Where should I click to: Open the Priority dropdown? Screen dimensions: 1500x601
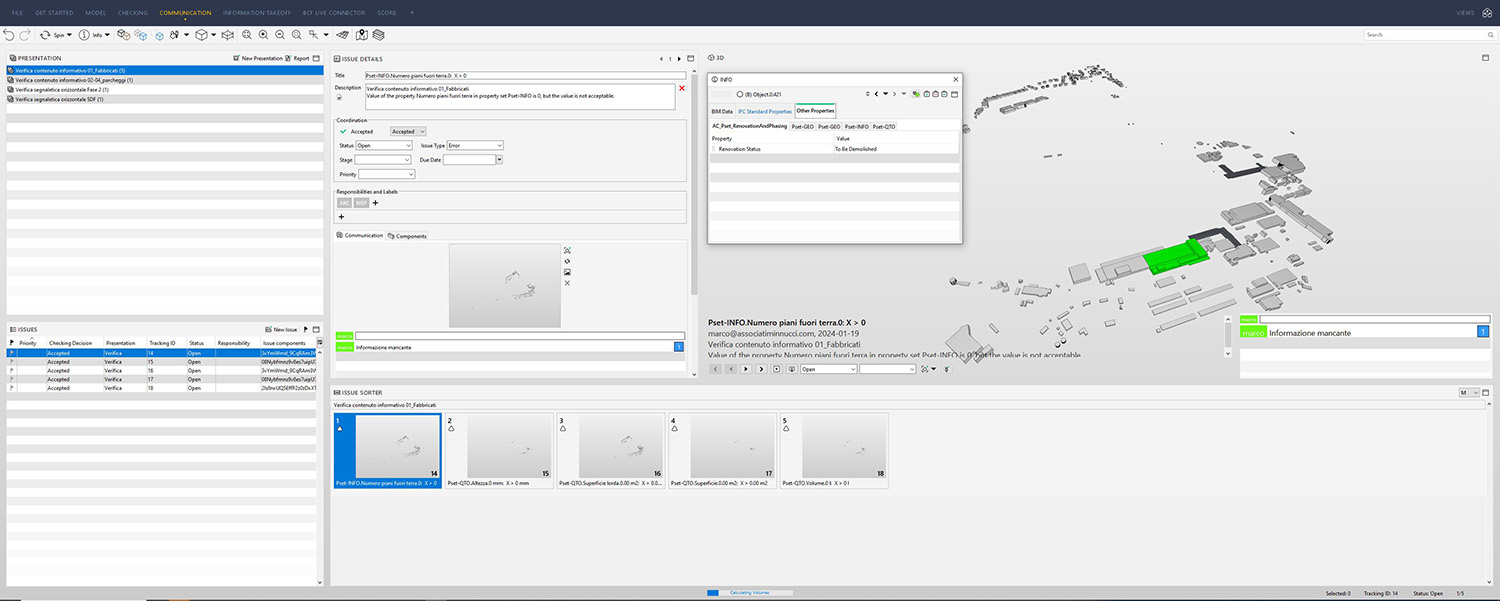(386, 174)
